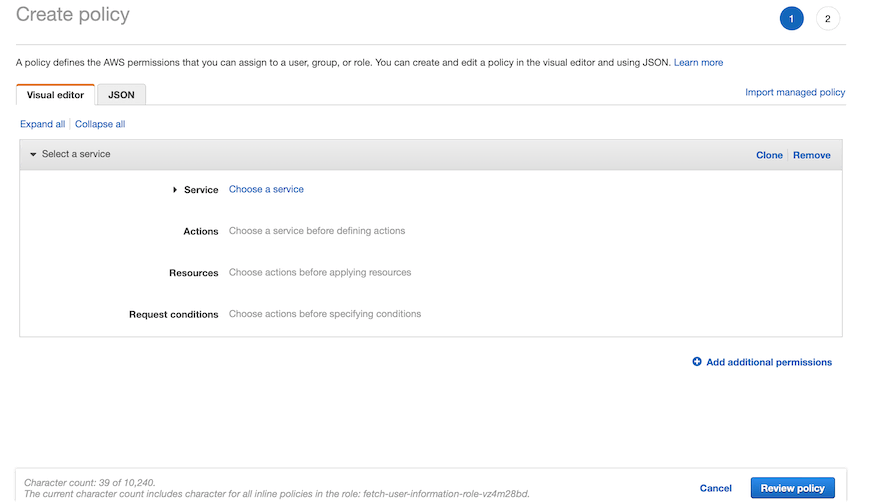Clone the permission block
887x502 pixels.
tap(769, 155)
